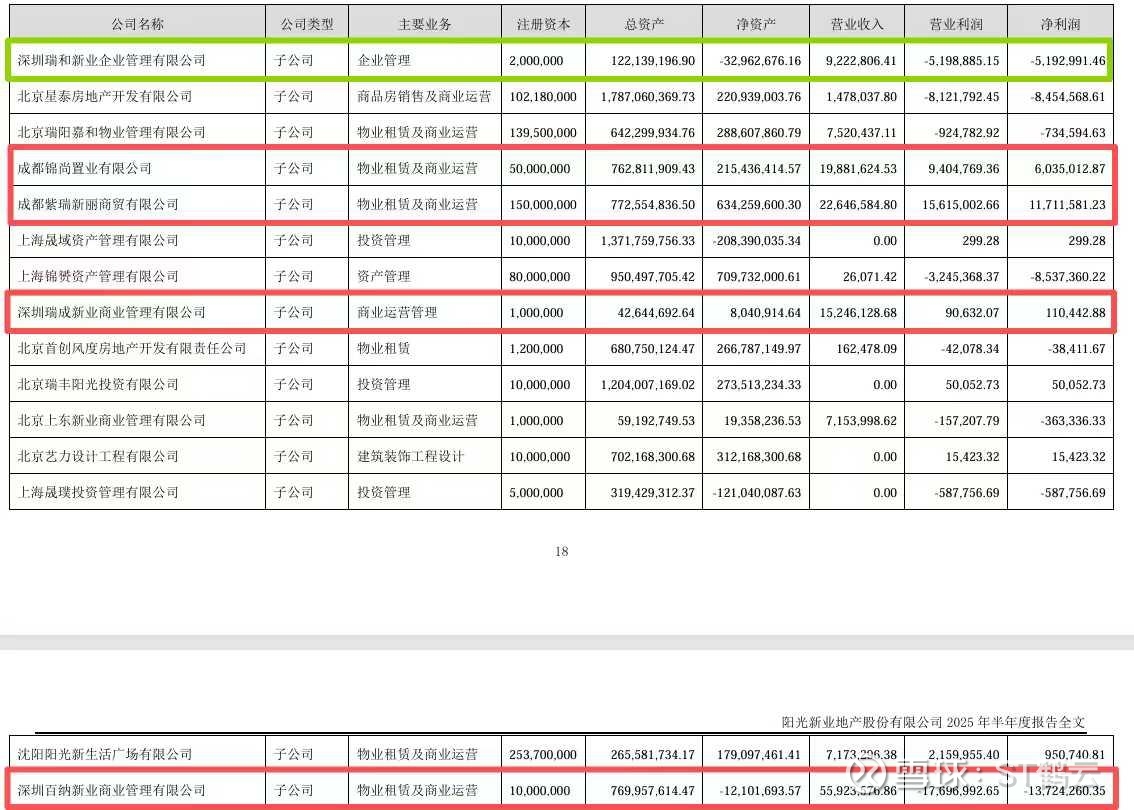Image resolution: width=1134 pixels, height=810 pixels.
Task: Click registered capital 80,000,000
Action: 540,277
